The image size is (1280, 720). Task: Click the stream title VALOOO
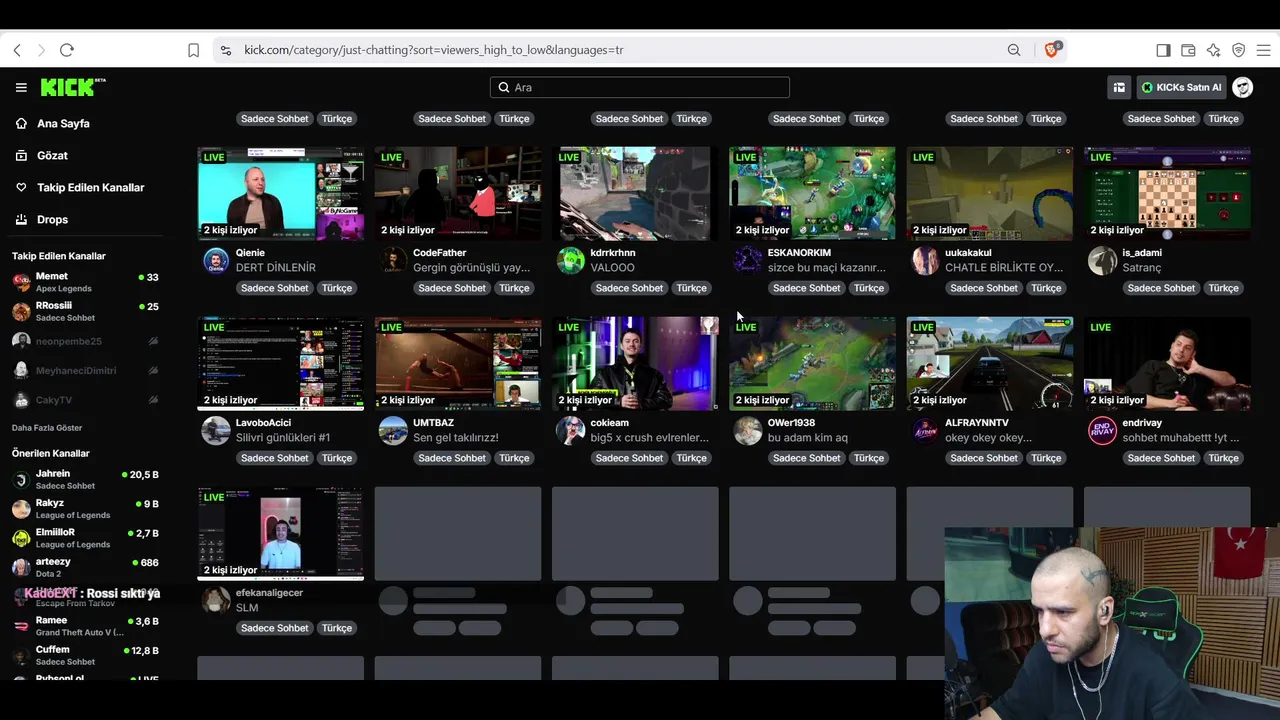612,268
